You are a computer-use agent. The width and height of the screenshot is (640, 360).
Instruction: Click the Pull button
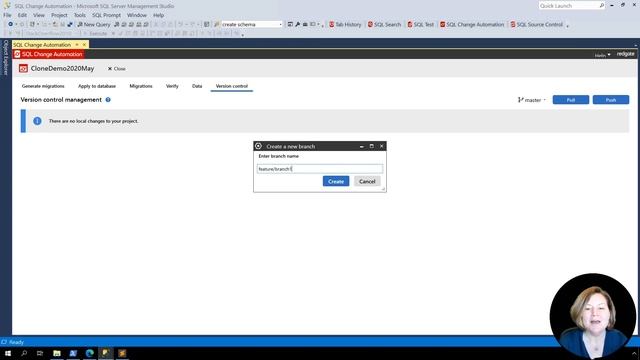[571, 100]
